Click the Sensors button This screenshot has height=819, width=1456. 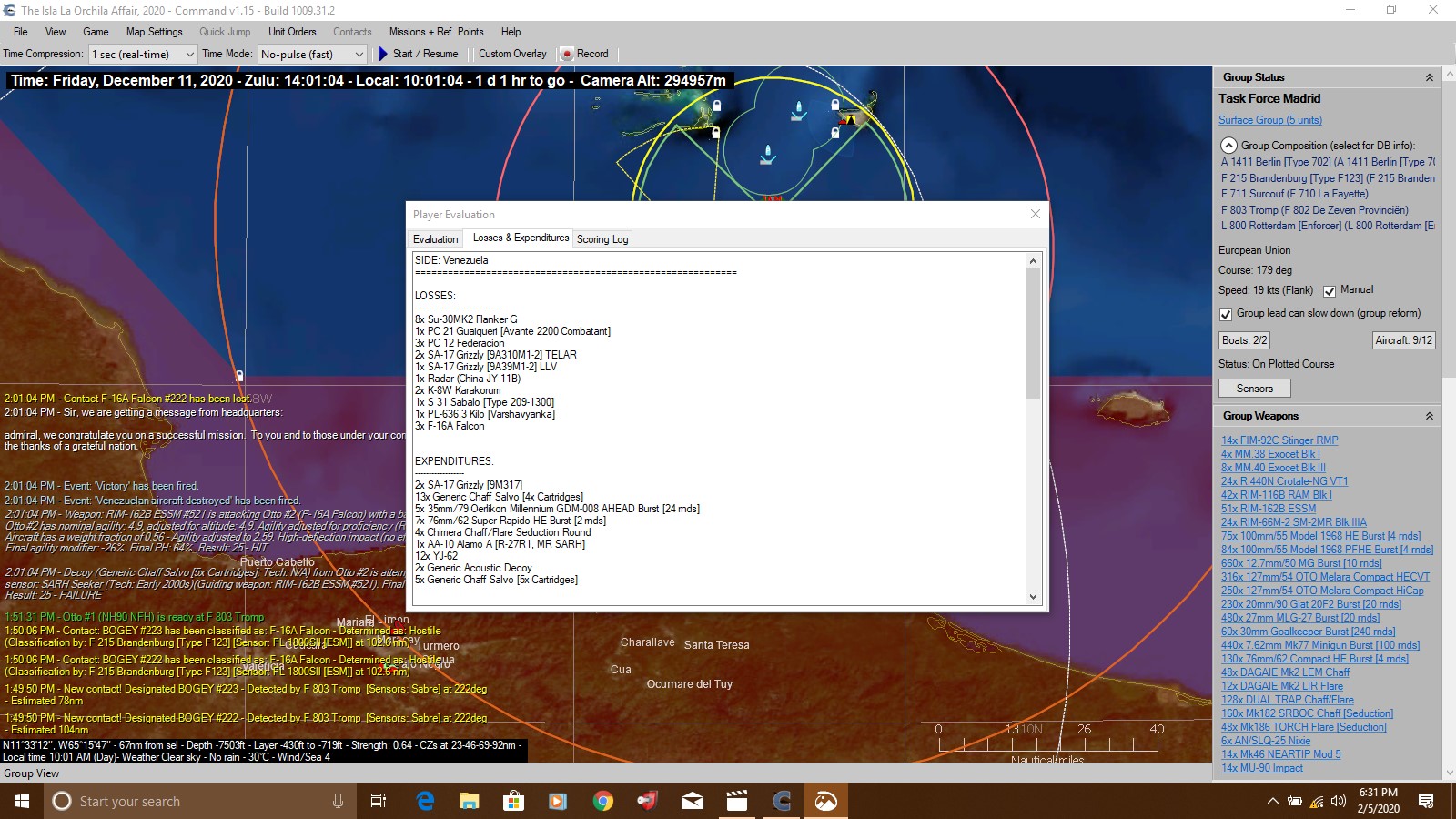[1254, 389]
